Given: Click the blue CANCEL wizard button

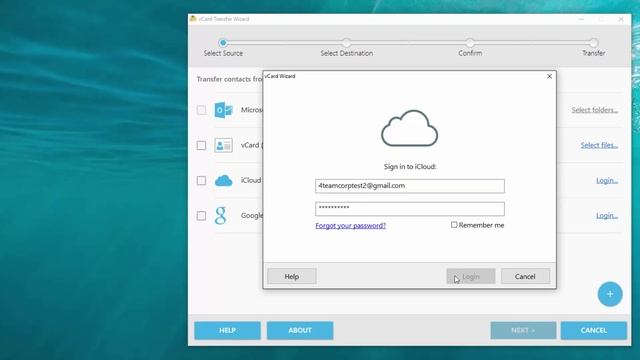Looking at the screenshot, I should (x=593, y=330).
